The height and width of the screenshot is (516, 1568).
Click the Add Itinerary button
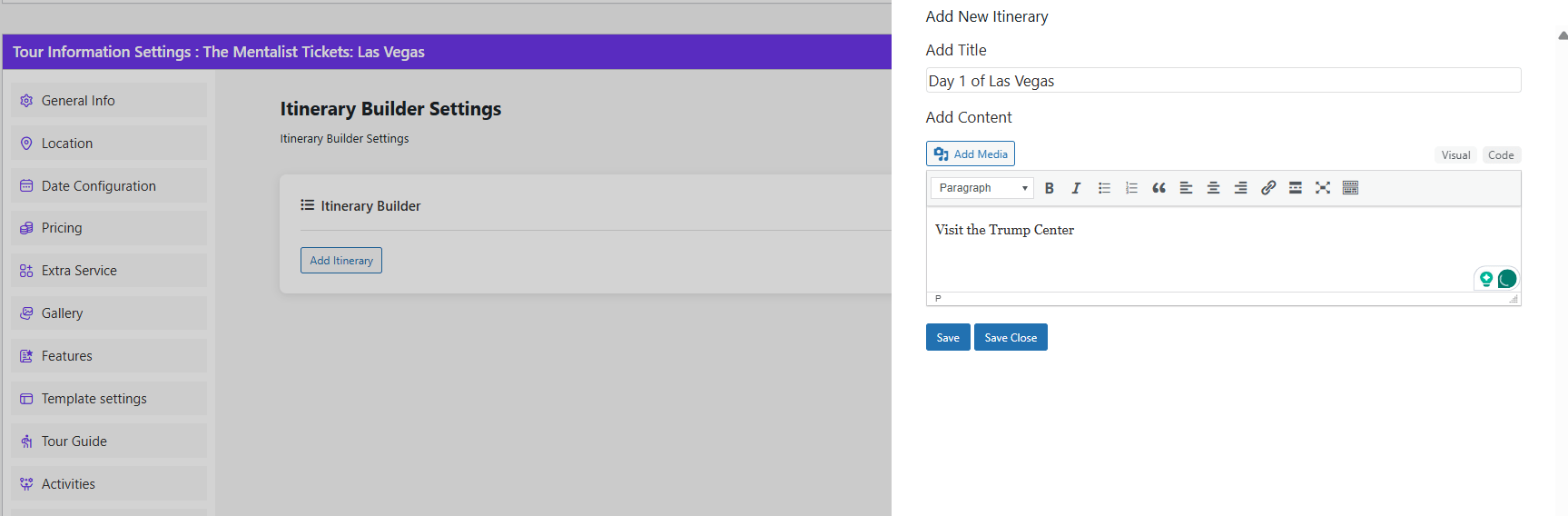pyautogui.click(x=341, y=261)
